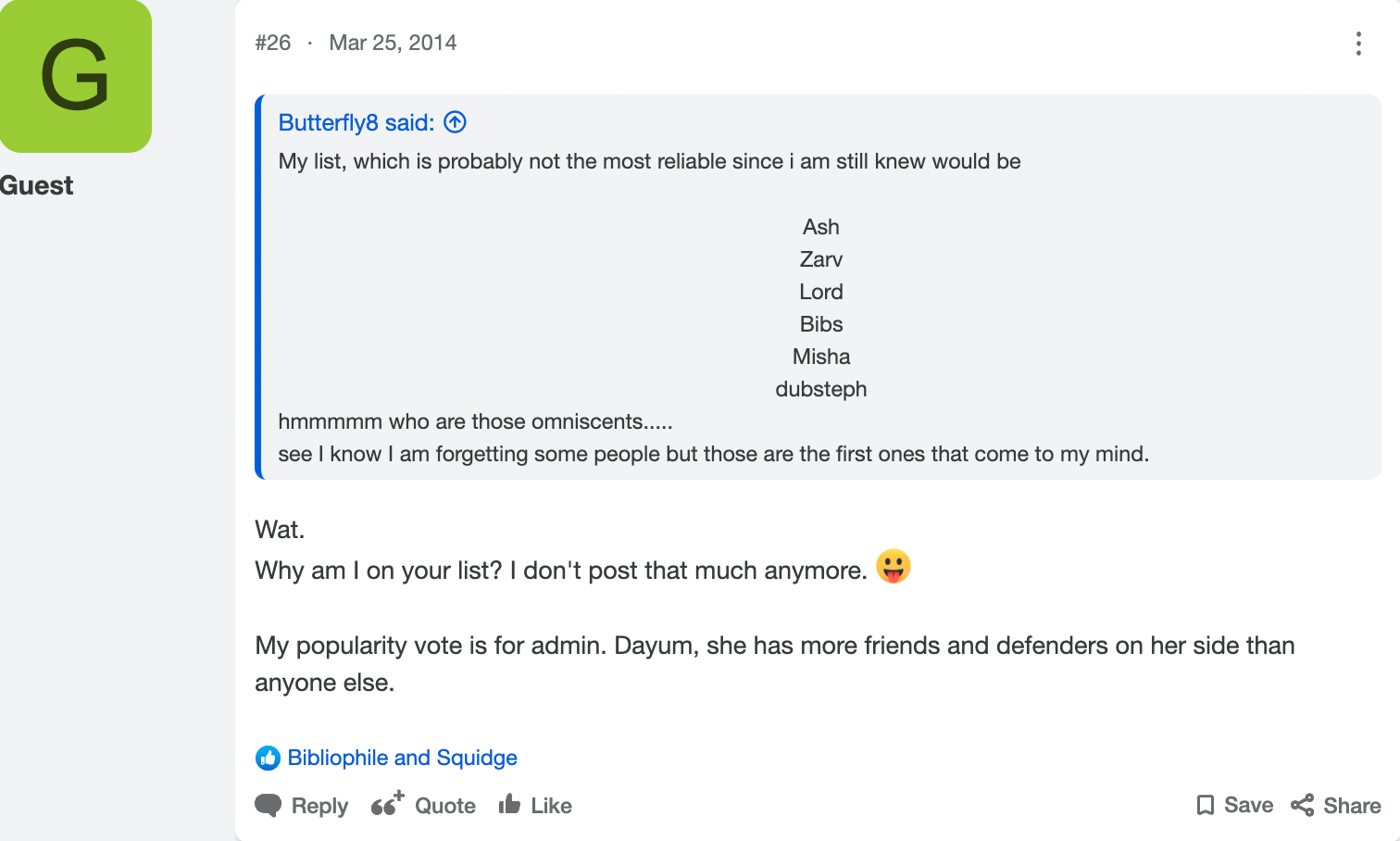Image resolution: width=1400 pixels, height=841 pixels.
Task: Jump to Butterfly8's original post via arrow icon
Action: point(455,122)
